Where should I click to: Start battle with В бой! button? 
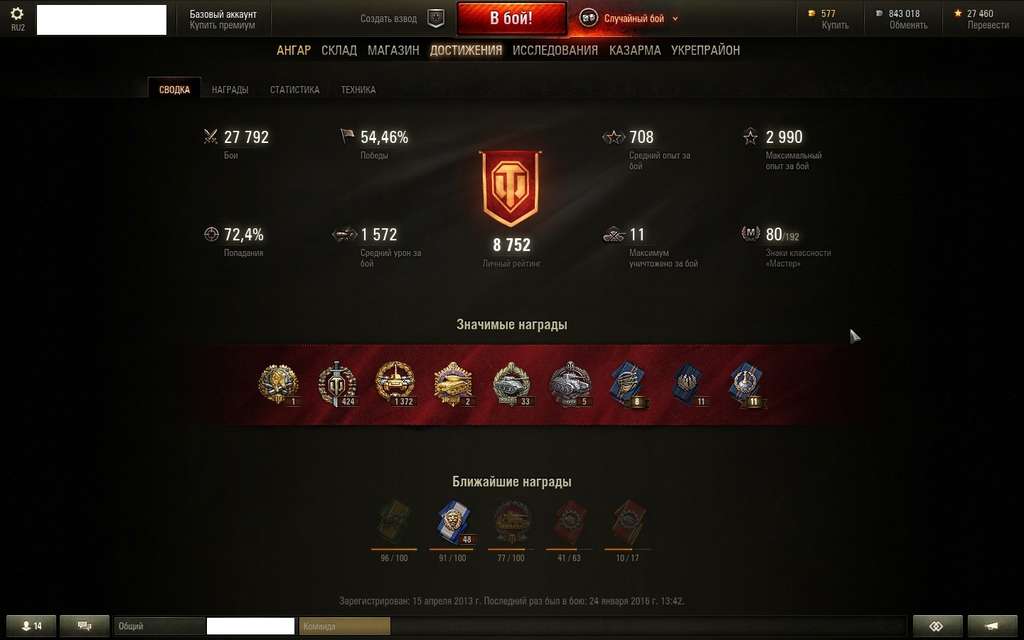pyautogui.click(x=511, y=18)
